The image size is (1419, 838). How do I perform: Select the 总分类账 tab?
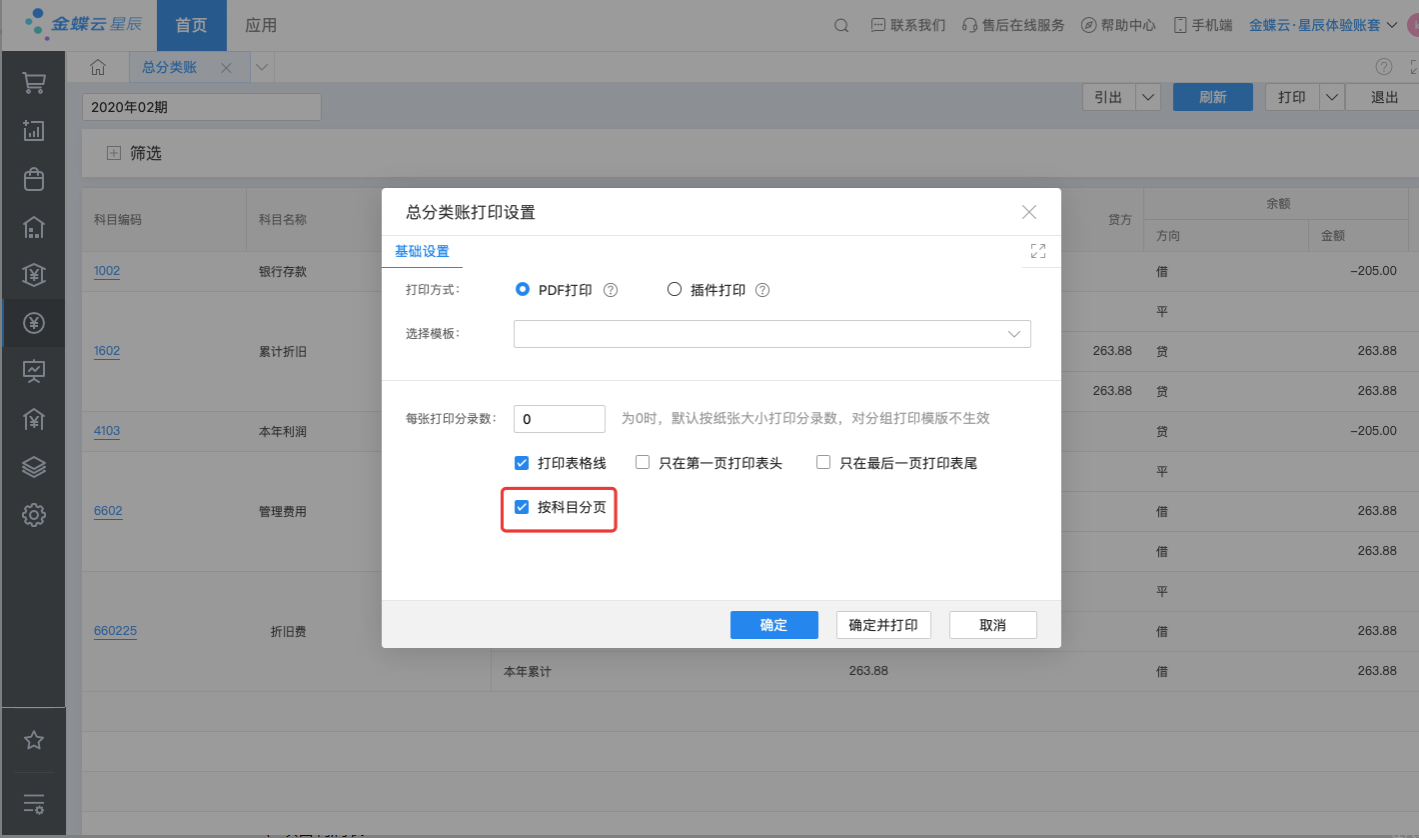[170, 67]
